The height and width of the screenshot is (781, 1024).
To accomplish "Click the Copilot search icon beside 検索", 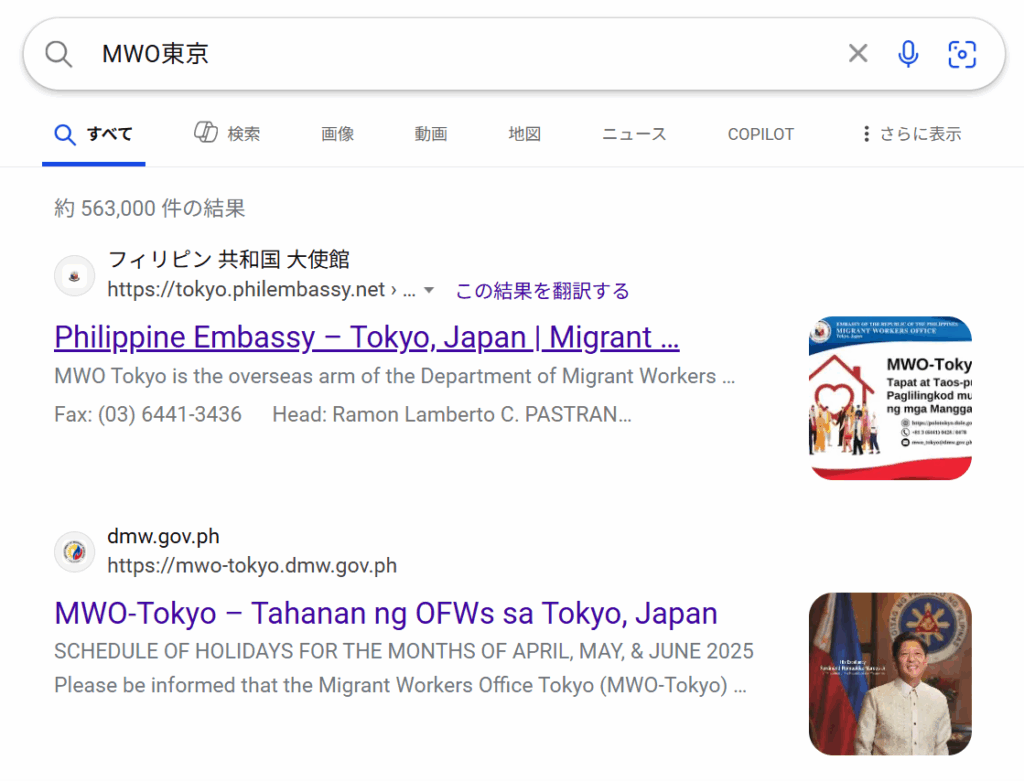I will pyautogui.click(x=206, y=133).
